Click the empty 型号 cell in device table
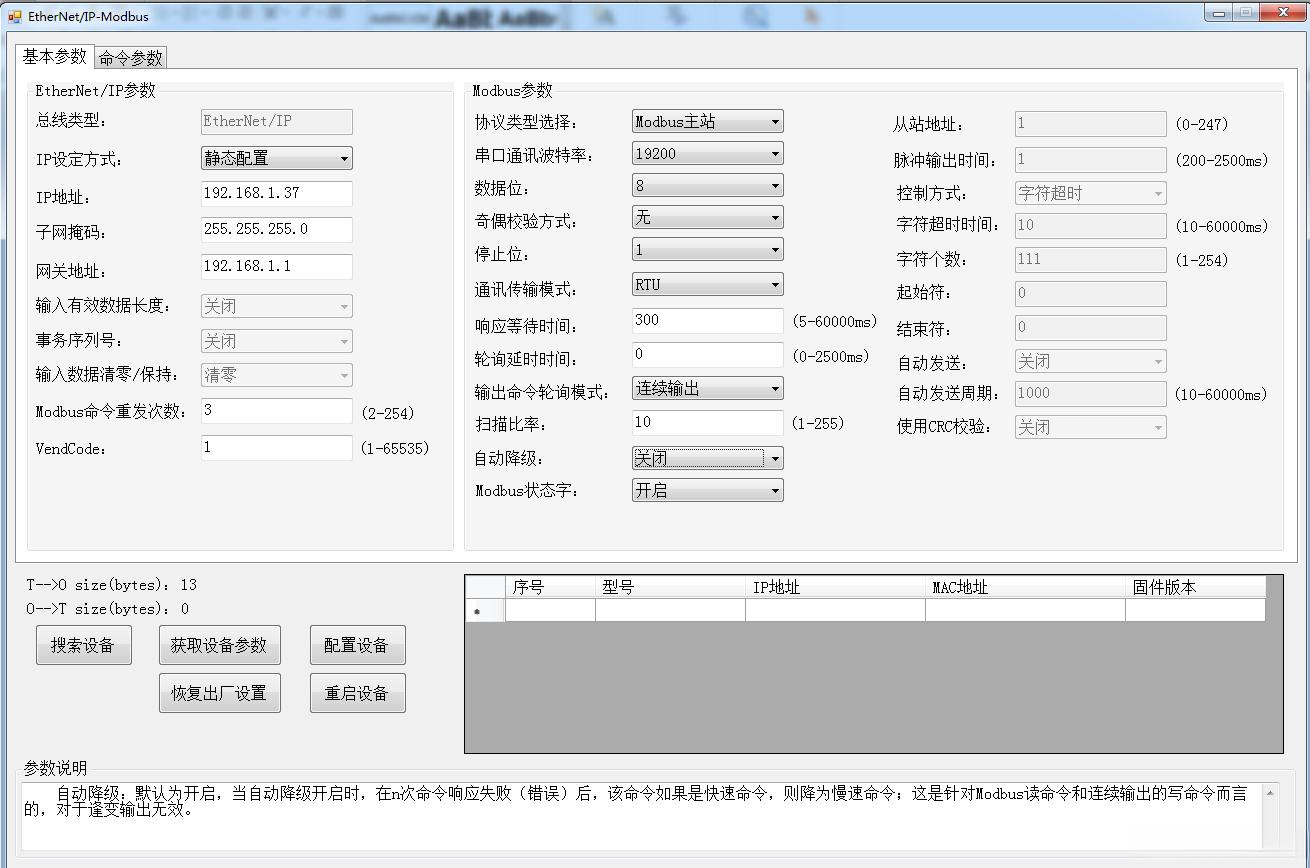Image resolution: width=1310 pixels, height=868 pixels. coord(670,610)
